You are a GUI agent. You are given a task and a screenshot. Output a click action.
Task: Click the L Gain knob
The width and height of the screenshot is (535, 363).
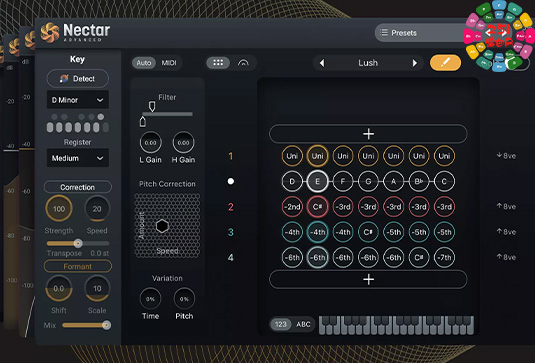point(150,143)
